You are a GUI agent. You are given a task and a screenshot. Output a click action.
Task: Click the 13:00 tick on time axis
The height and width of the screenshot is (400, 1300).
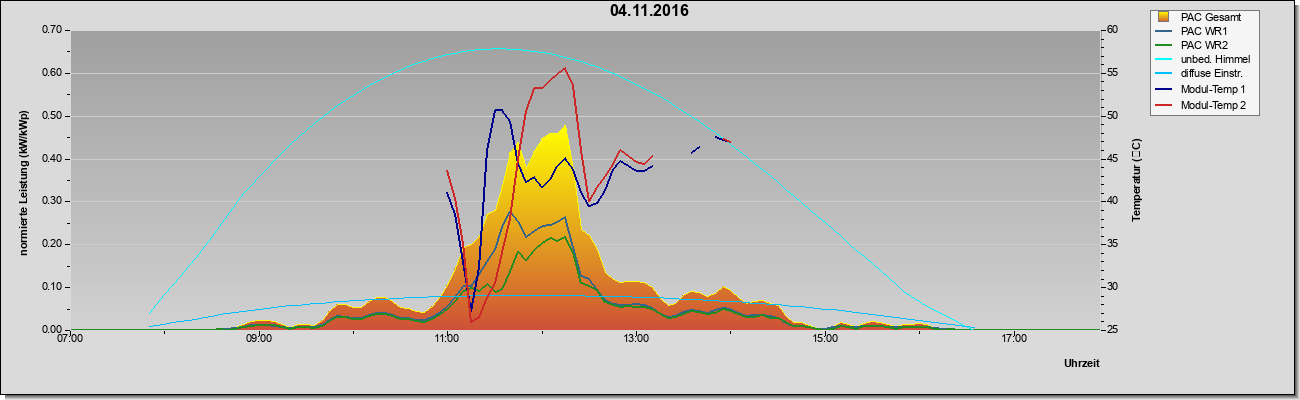coord(636,339)
